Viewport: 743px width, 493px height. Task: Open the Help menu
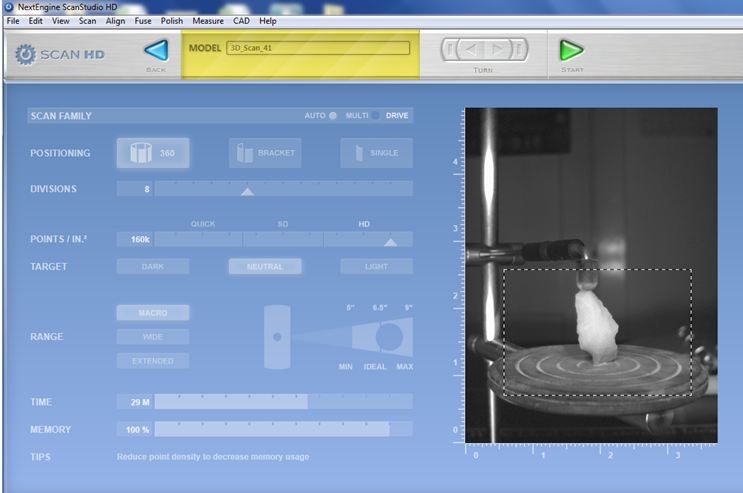pyautogui.click(x=268, y=21)
